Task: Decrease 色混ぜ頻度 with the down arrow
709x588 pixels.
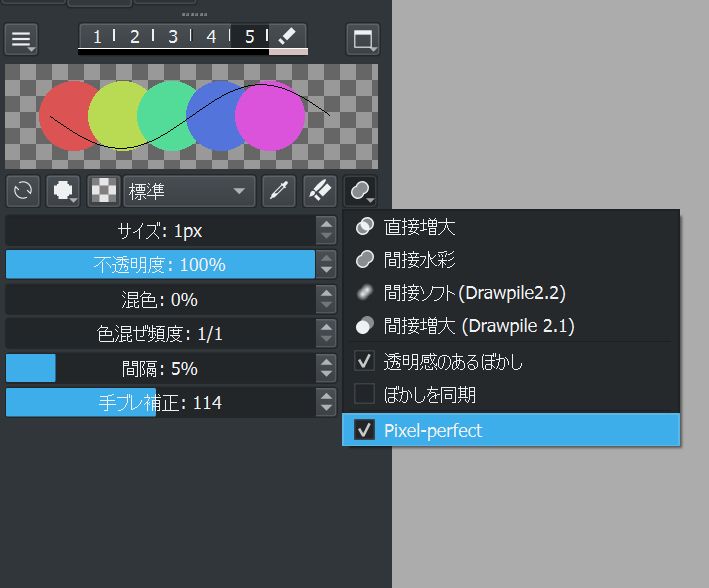Action: click(x=326, y=340)
